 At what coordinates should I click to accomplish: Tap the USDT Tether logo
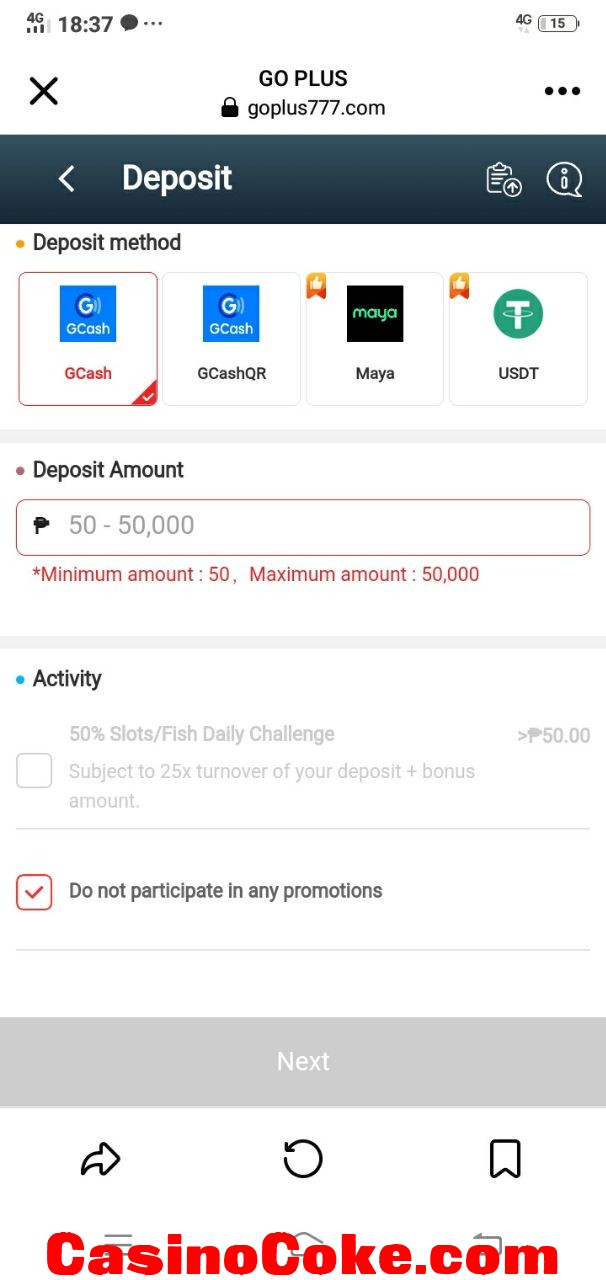coord(518,314)
